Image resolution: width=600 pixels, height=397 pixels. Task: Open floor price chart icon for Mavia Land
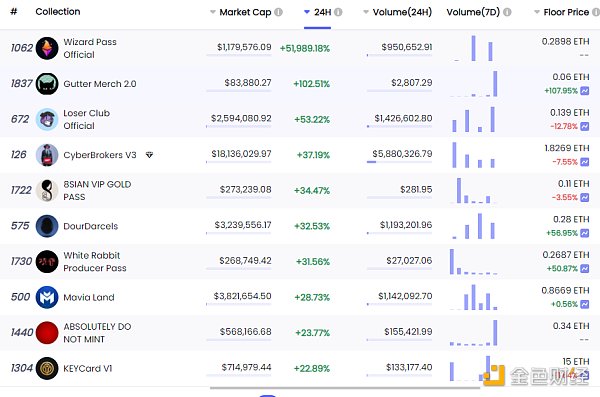coord(585,304)
